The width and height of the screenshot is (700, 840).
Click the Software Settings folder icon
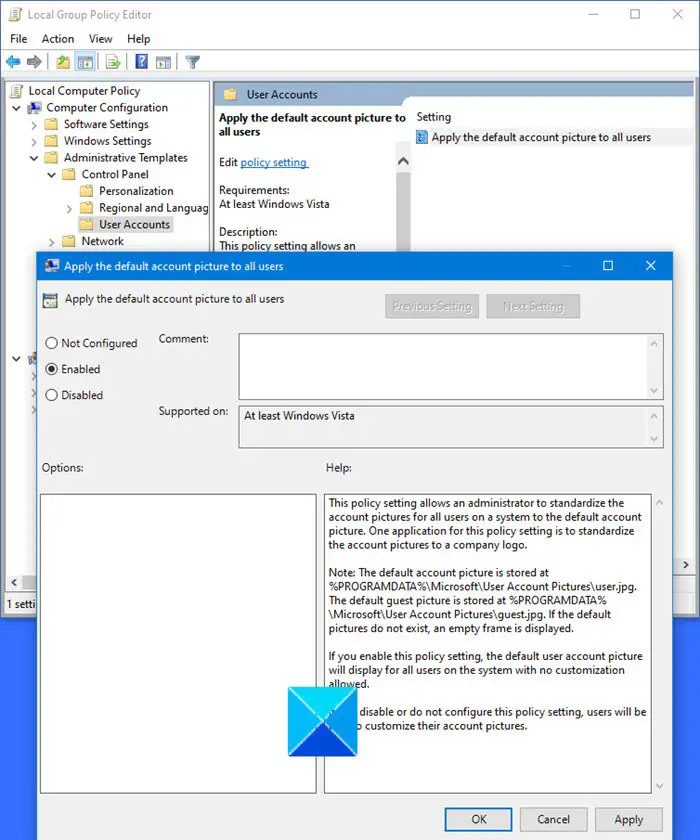point(51,124)
